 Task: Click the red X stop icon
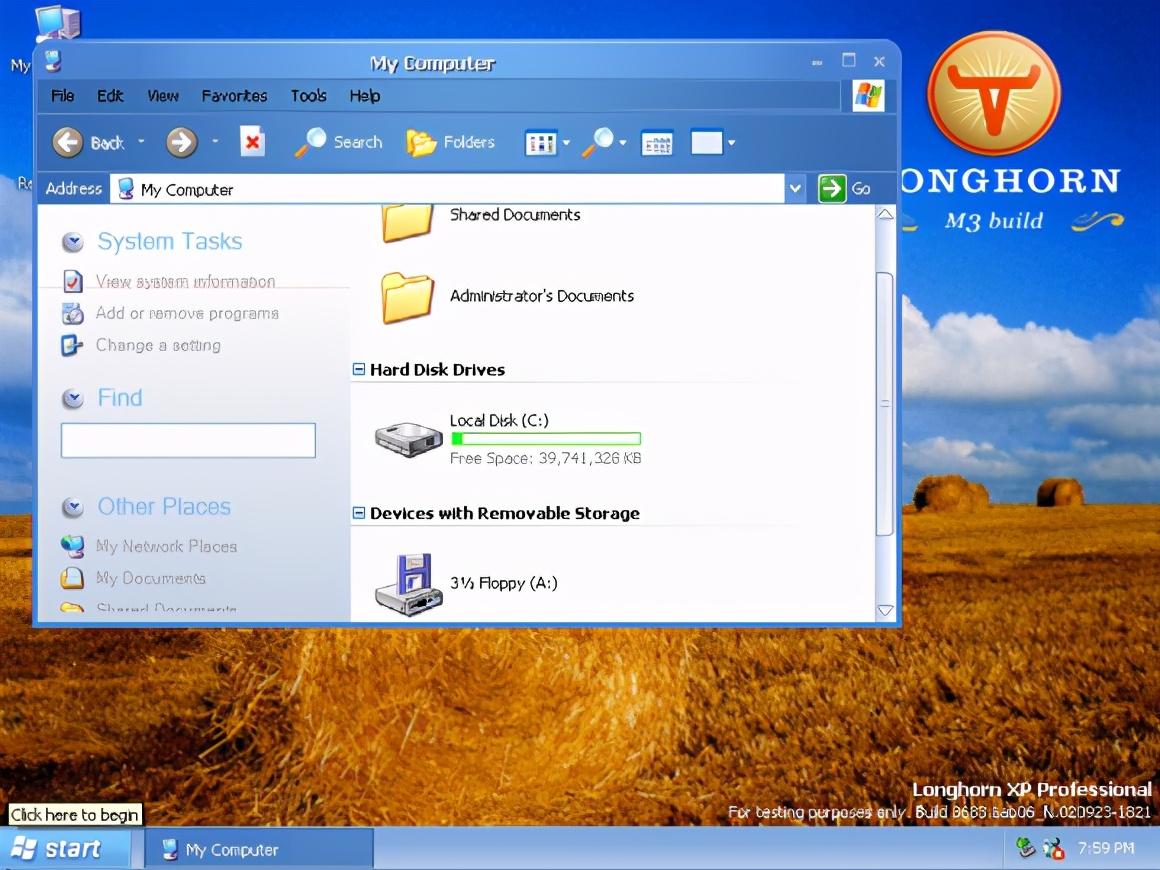tap(252, 141)
